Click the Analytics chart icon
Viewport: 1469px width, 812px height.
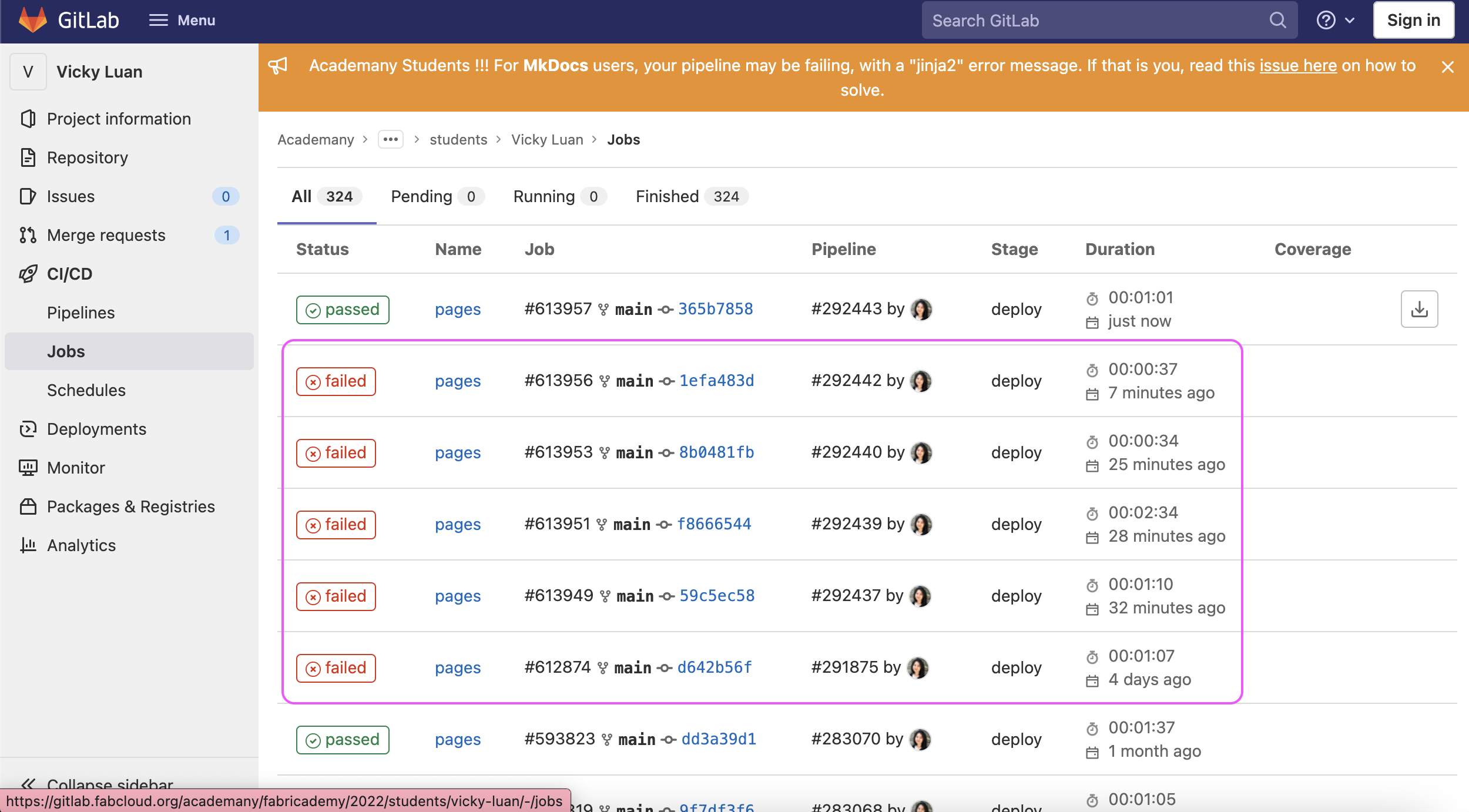[x=28, y=545]
